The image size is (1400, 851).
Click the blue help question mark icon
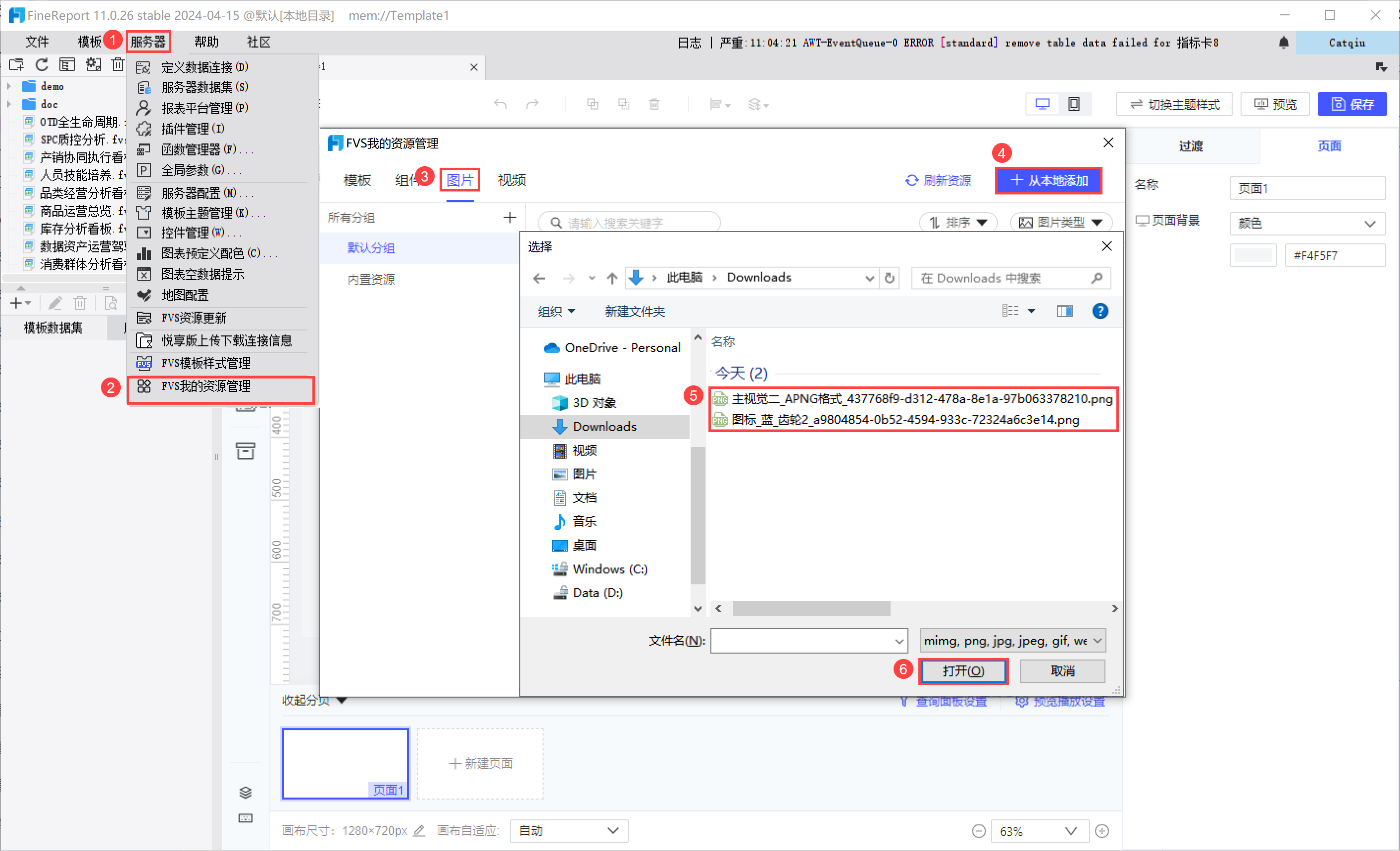click(1100, 311)
